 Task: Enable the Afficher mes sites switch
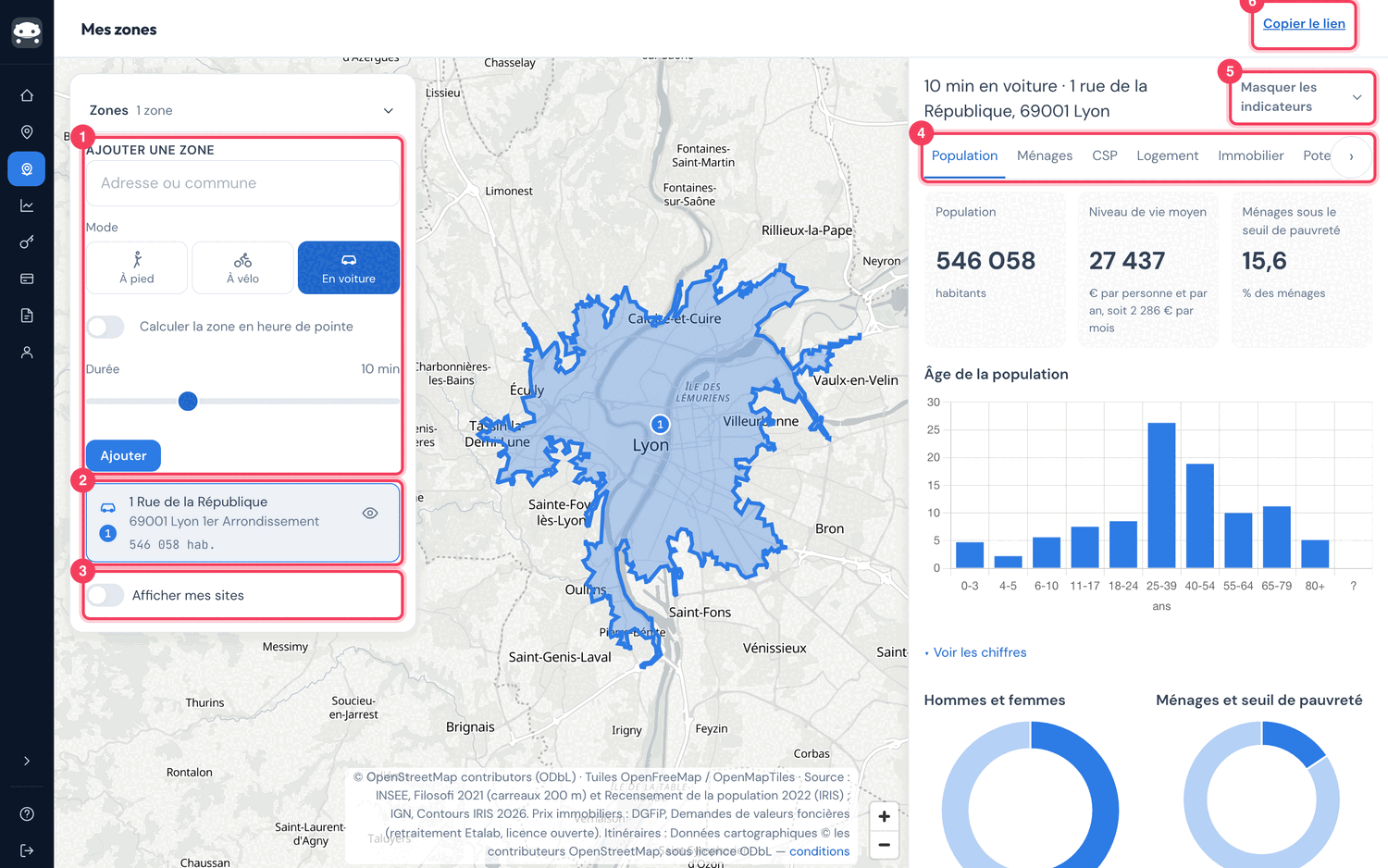pos(105,595)
